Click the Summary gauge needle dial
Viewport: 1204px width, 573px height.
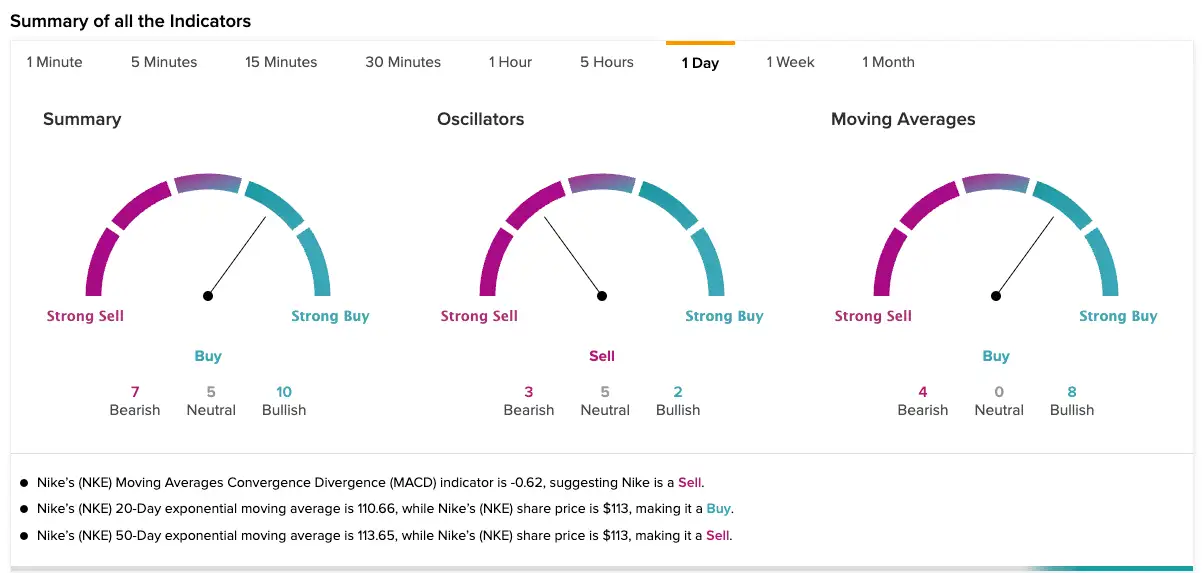point(208,237)
